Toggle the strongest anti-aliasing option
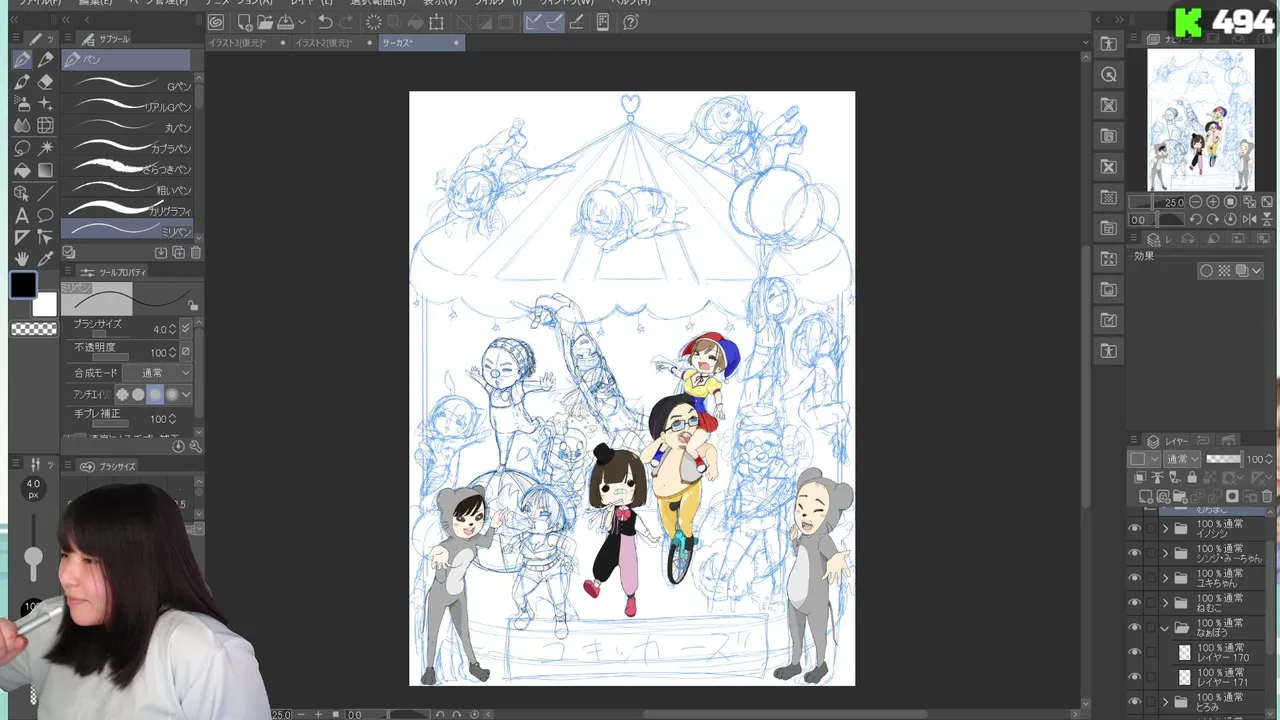1280x720 pixels. [172, 395]
